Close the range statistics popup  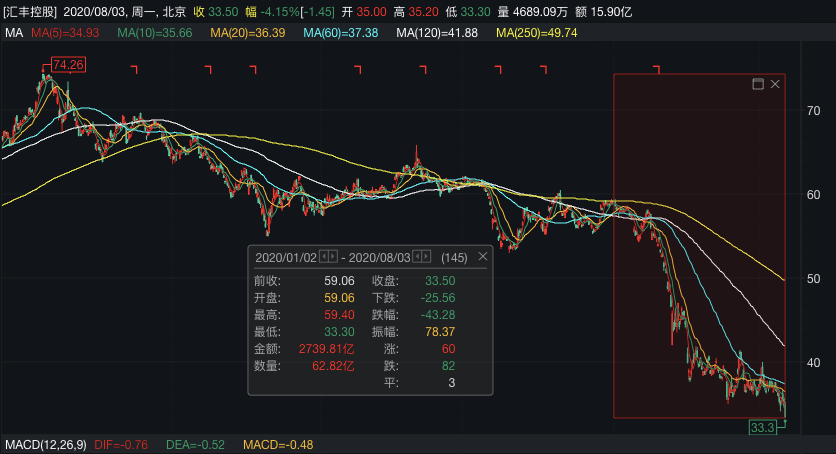click(x=482, y=257)
